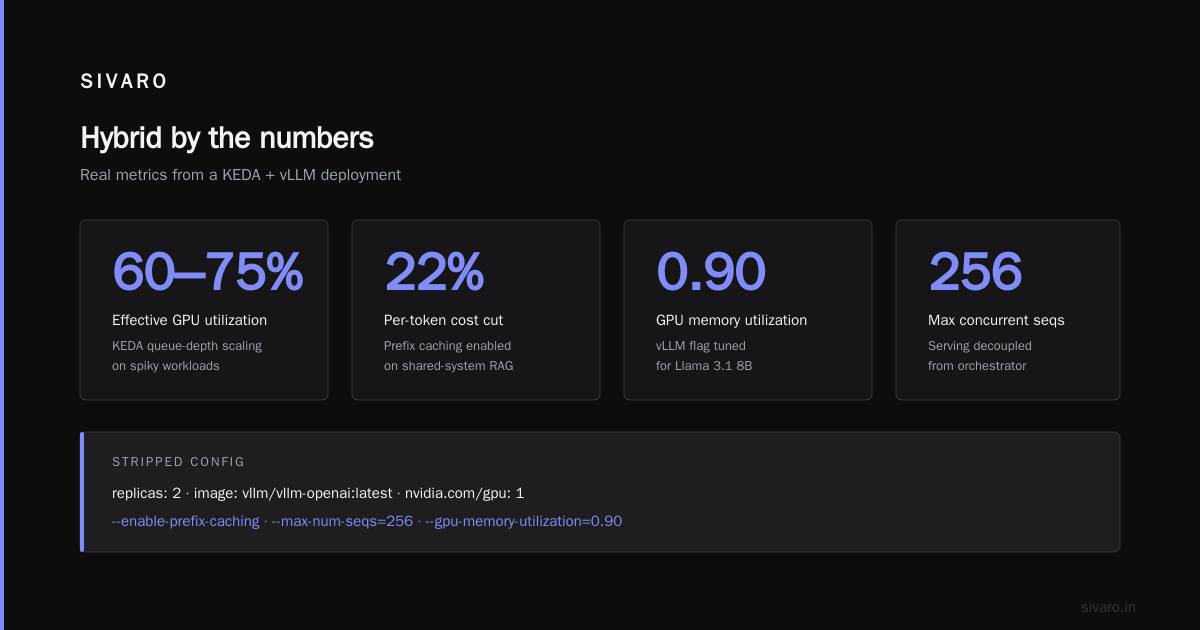Viewport: 1200px width, 630px height.
Task: Click the SIVARO logo text
Action: point(124,82)
